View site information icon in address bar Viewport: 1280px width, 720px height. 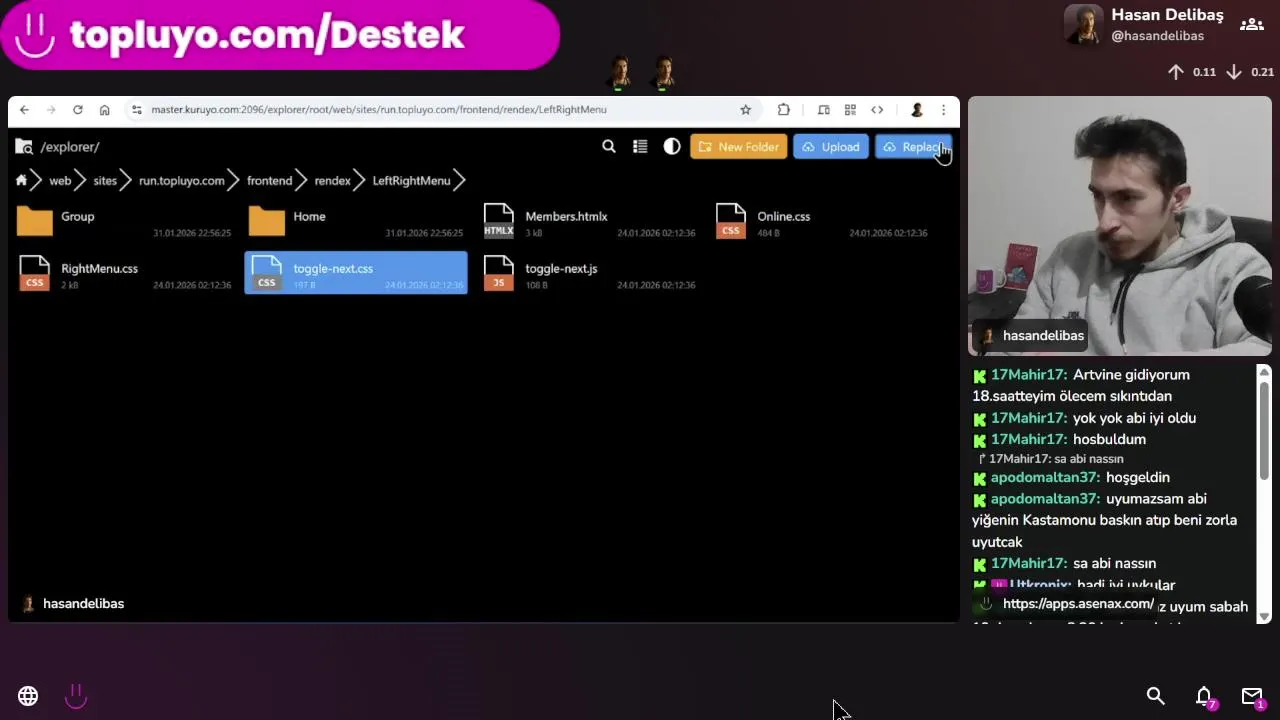point(137,110)
